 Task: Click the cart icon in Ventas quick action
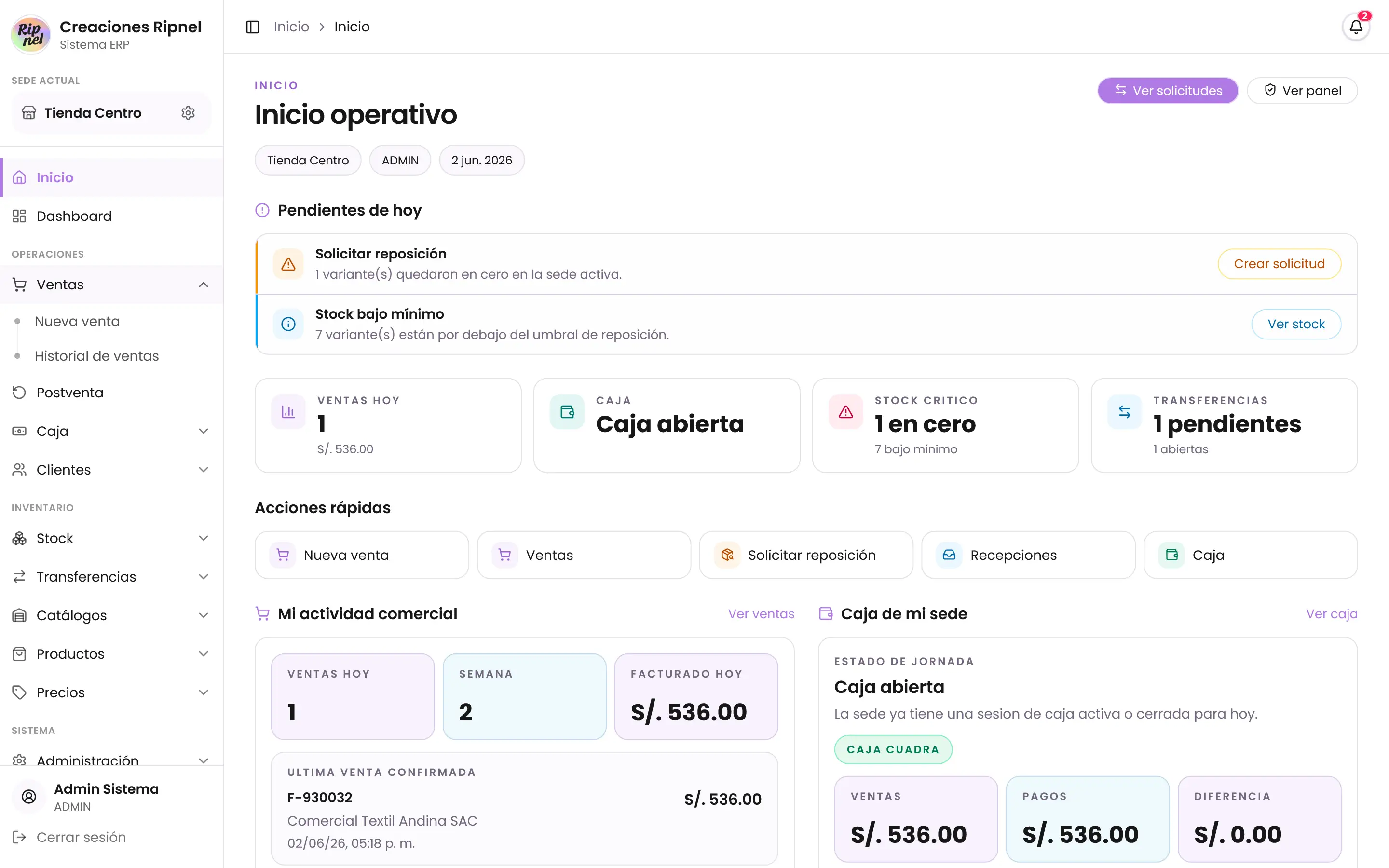point(504,555)
